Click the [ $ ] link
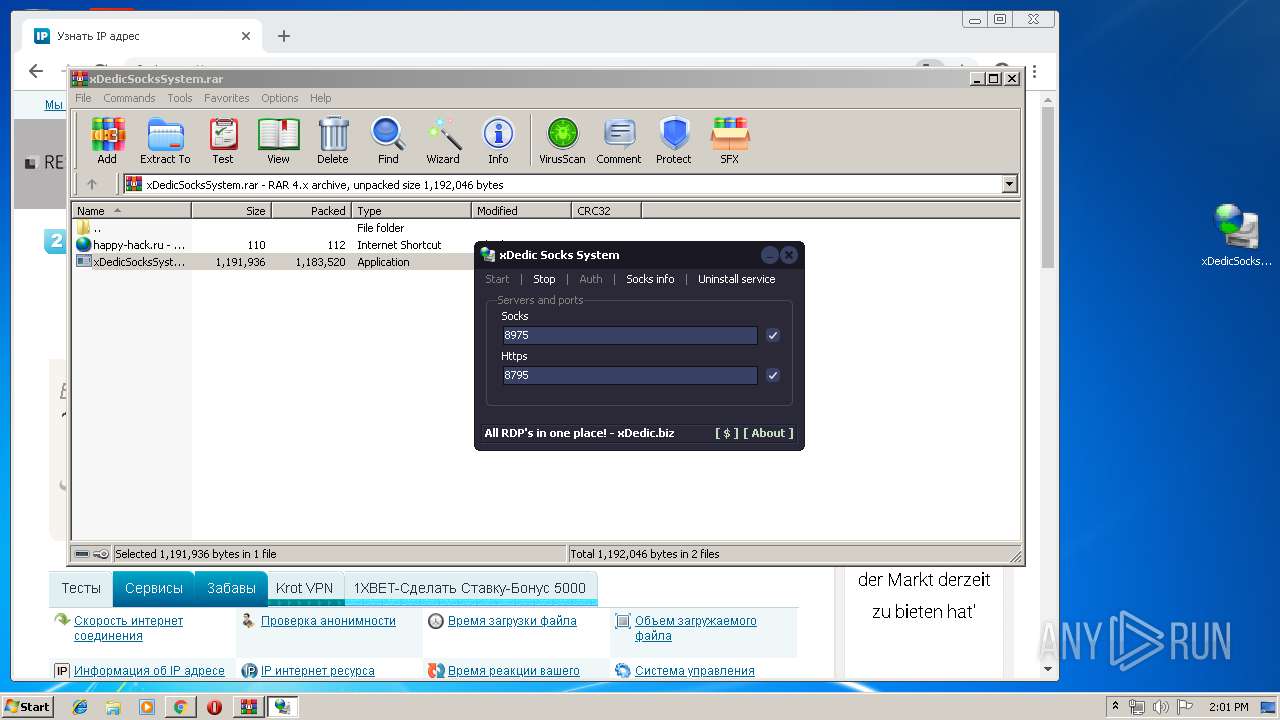This screenshot has width=1280, height=720. coord(727,433)
